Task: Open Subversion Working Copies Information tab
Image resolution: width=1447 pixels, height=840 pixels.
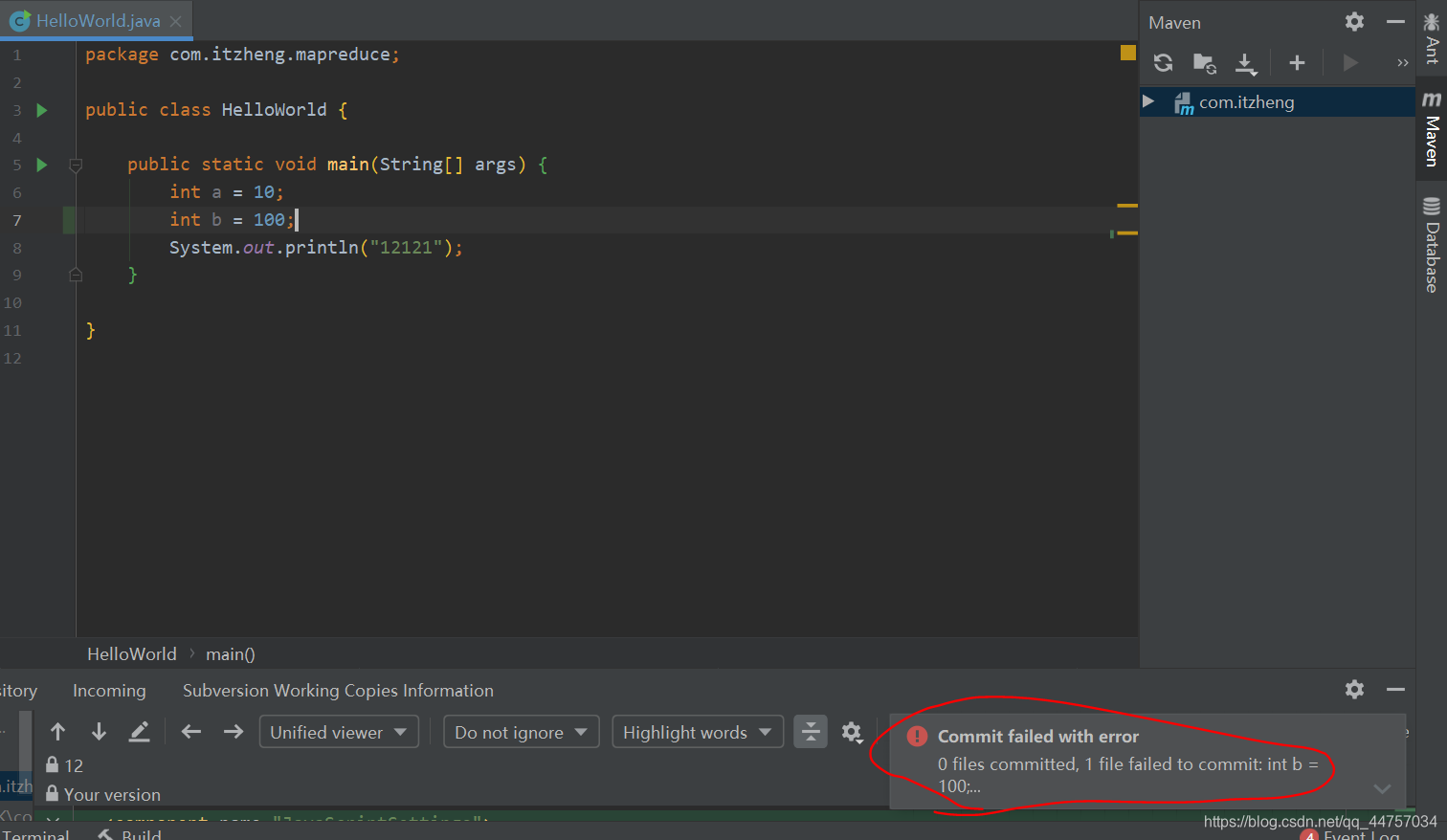Action: pos(338,691)
